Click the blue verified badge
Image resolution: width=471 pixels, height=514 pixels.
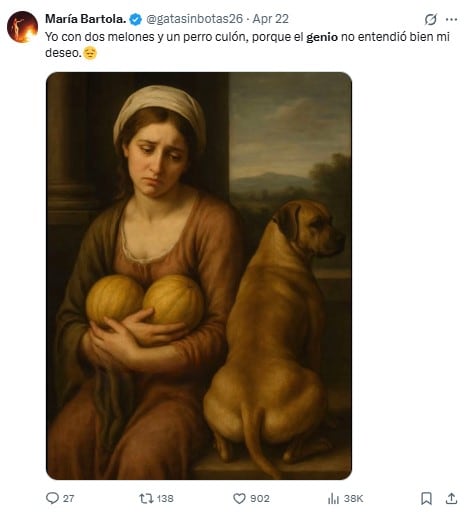click(135, 19)
